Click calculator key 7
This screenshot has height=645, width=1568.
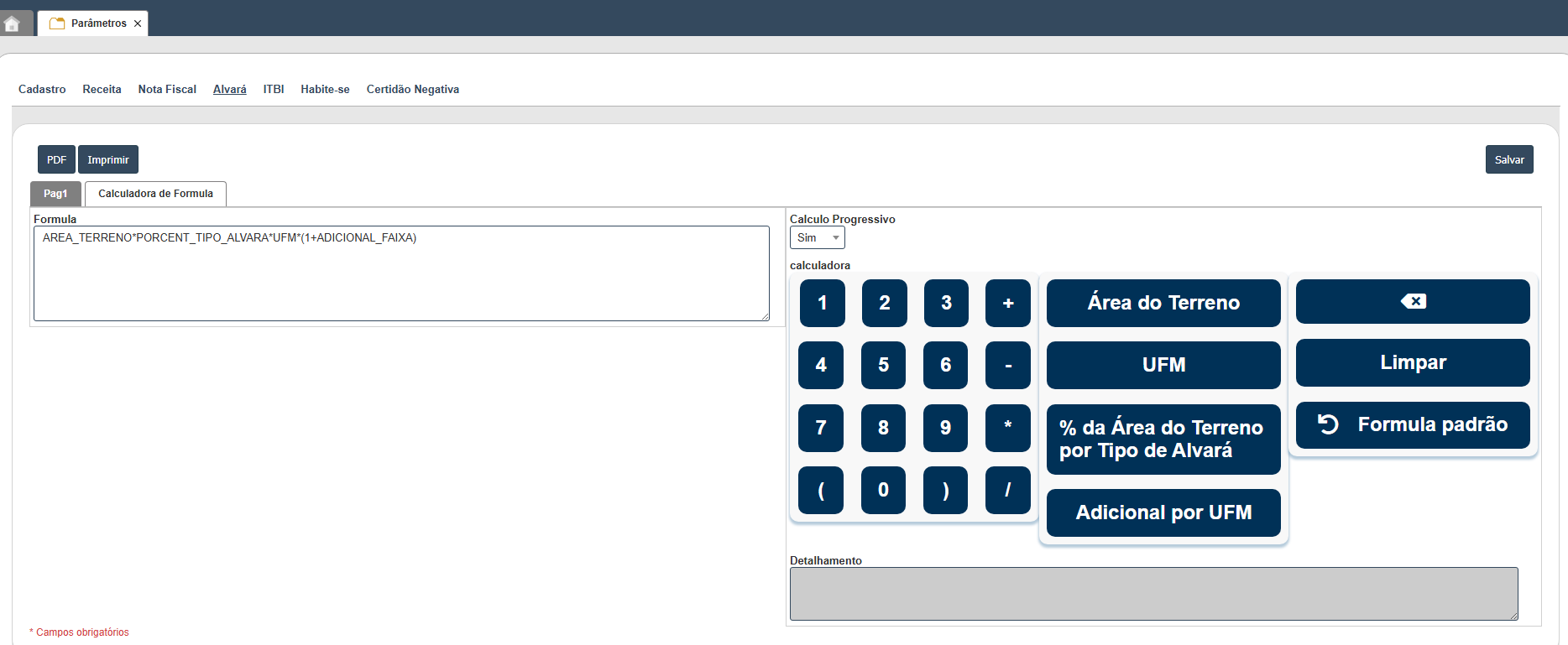[x=821, y=428]
